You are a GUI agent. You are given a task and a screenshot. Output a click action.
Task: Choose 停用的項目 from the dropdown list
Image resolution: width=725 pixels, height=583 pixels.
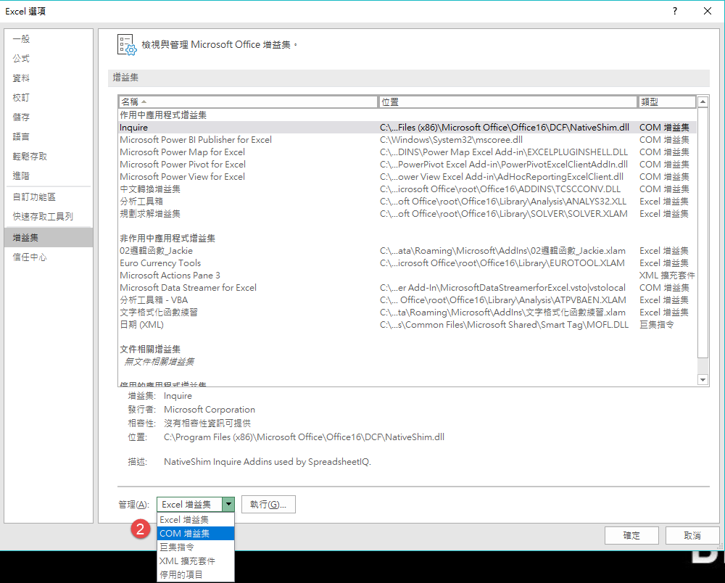[196, 575]
